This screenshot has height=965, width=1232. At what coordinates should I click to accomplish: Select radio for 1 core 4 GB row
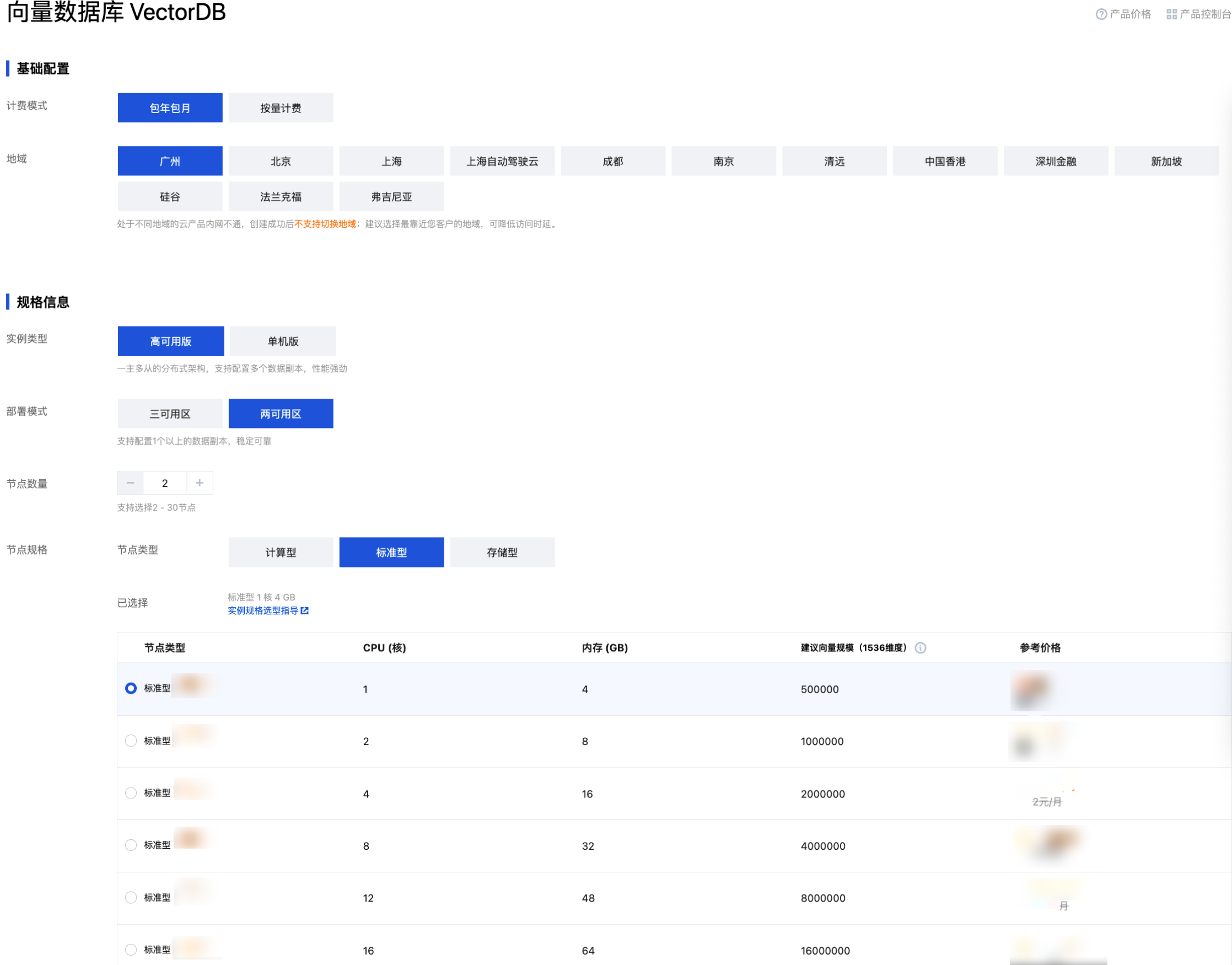pyautogui.click(x=131, y=688)
